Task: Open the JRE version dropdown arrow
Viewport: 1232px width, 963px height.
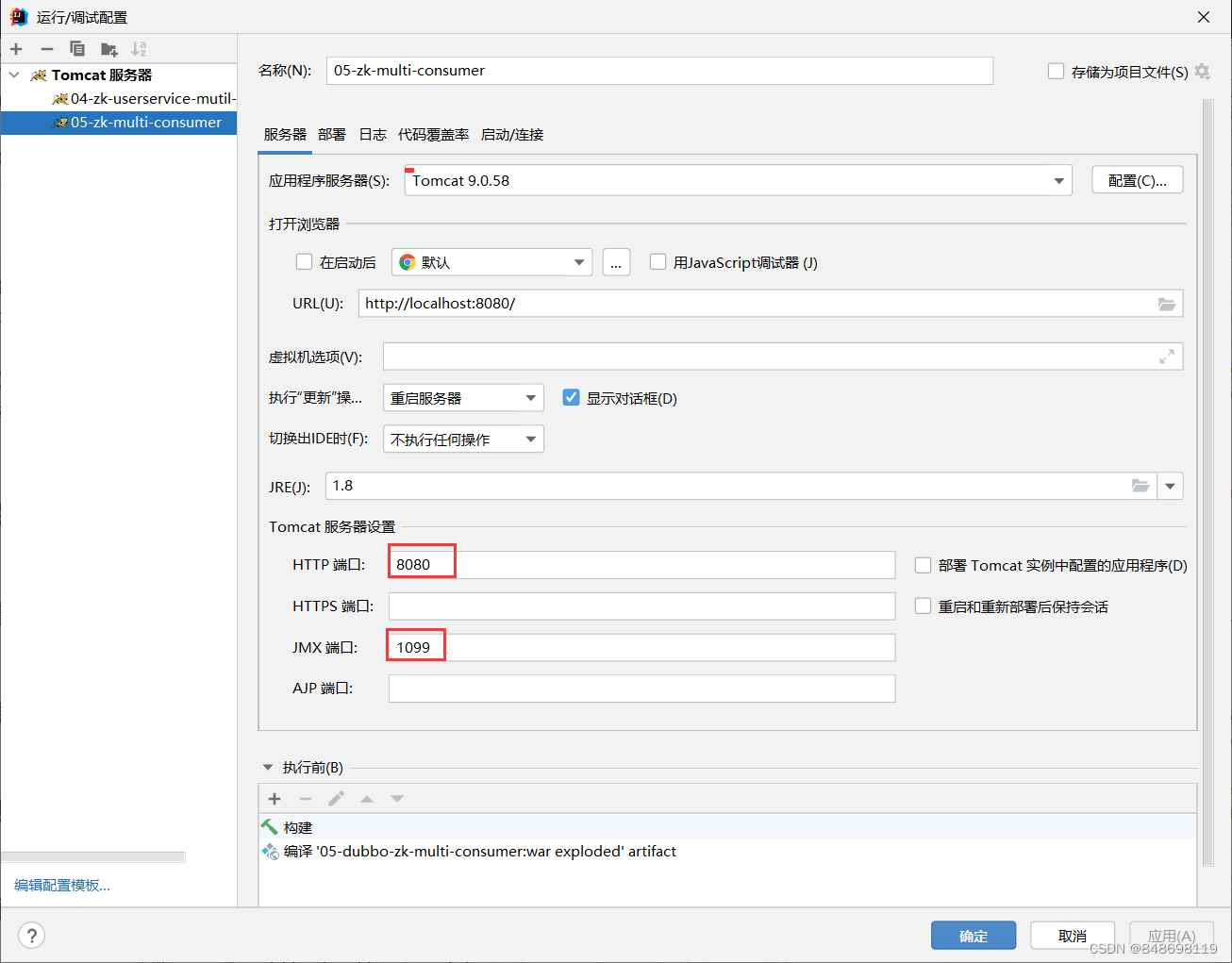Action: (x=1170, y=486)
